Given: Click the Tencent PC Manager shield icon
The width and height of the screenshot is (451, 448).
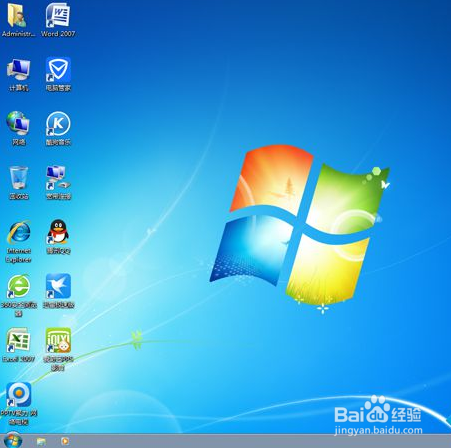Looking at the screenshot, I should coord(58,70).
